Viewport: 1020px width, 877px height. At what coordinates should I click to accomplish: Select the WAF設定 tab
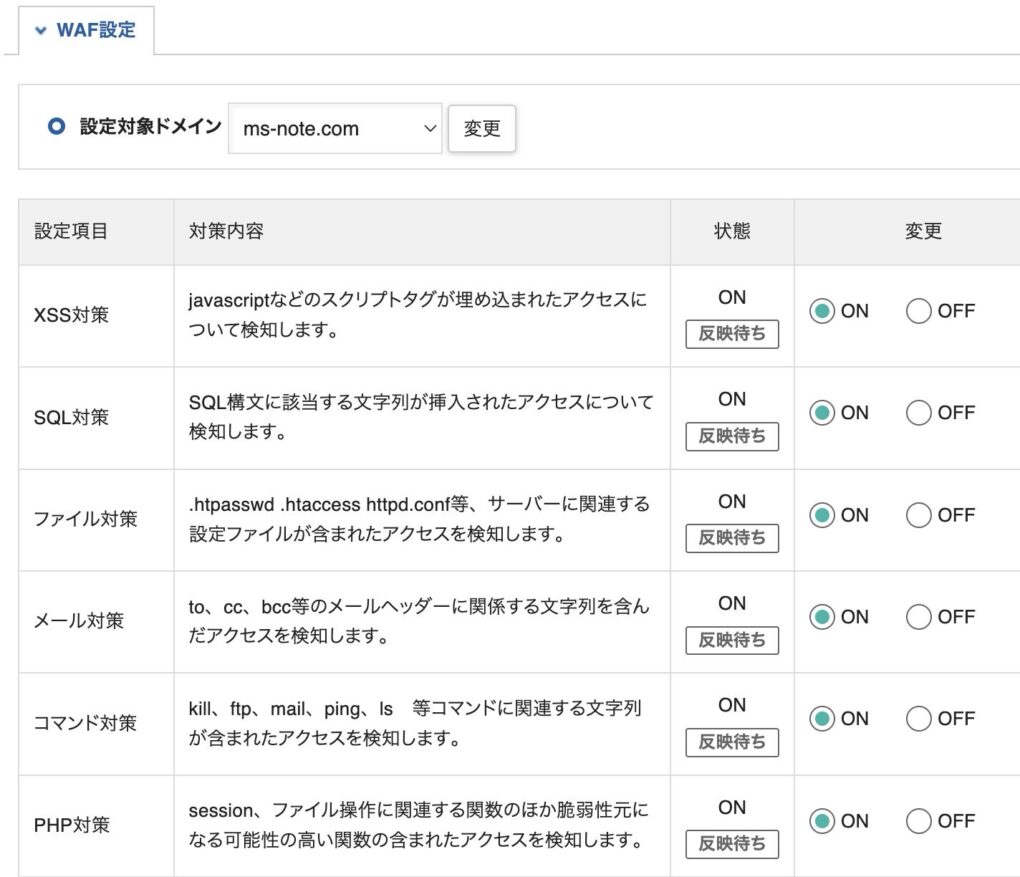coord(95,30)
